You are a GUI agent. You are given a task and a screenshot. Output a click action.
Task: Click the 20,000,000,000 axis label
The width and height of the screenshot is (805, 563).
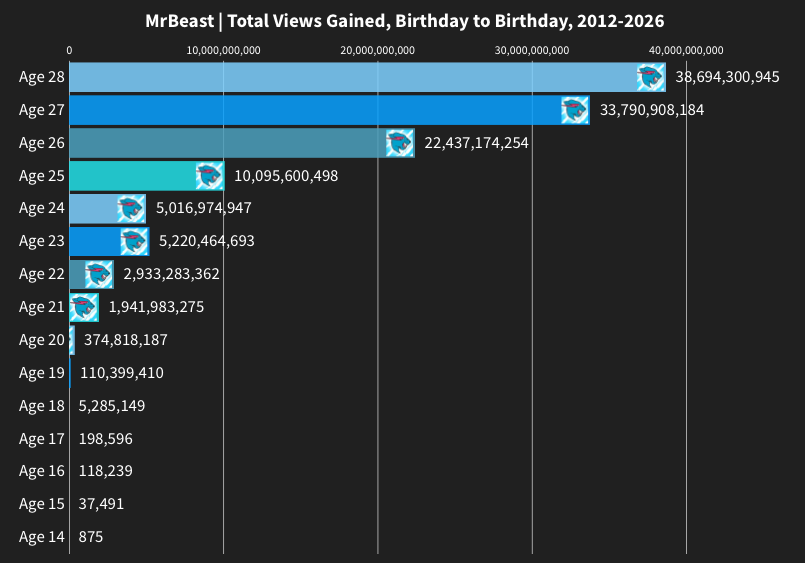[x=377, y=50]
